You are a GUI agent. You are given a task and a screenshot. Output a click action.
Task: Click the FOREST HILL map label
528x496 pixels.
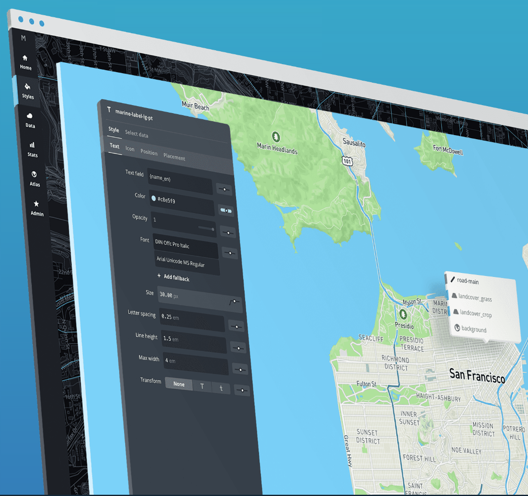click(x=419, y=458)
